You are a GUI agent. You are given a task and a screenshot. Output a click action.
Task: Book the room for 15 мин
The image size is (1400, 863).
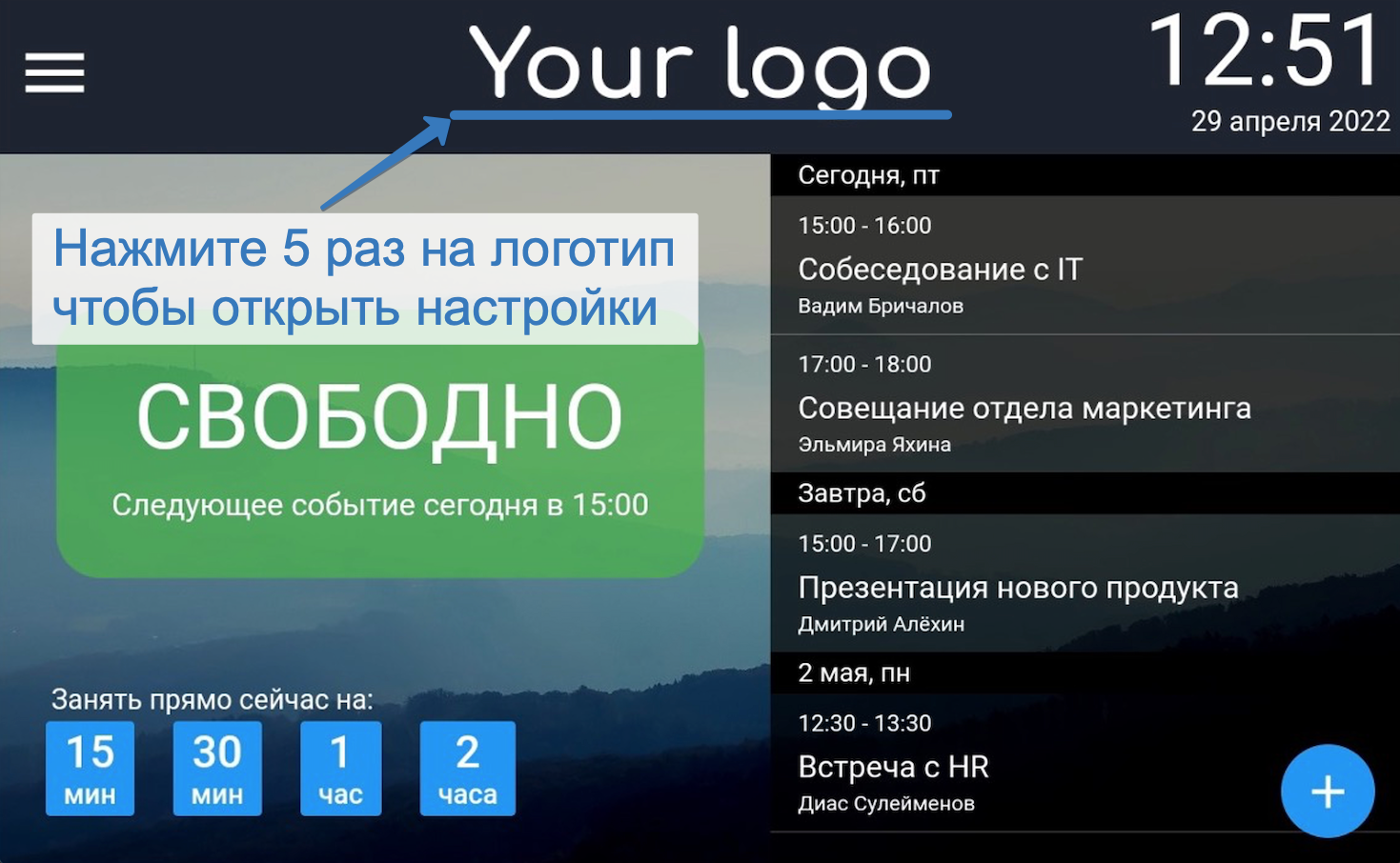coord(90,768)
